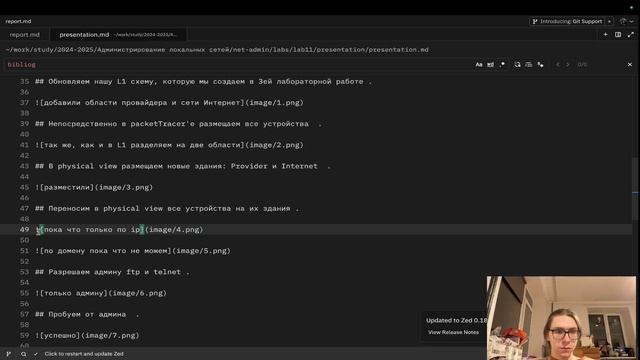Zoom the pane with expand arrows icon

(631, 35)
